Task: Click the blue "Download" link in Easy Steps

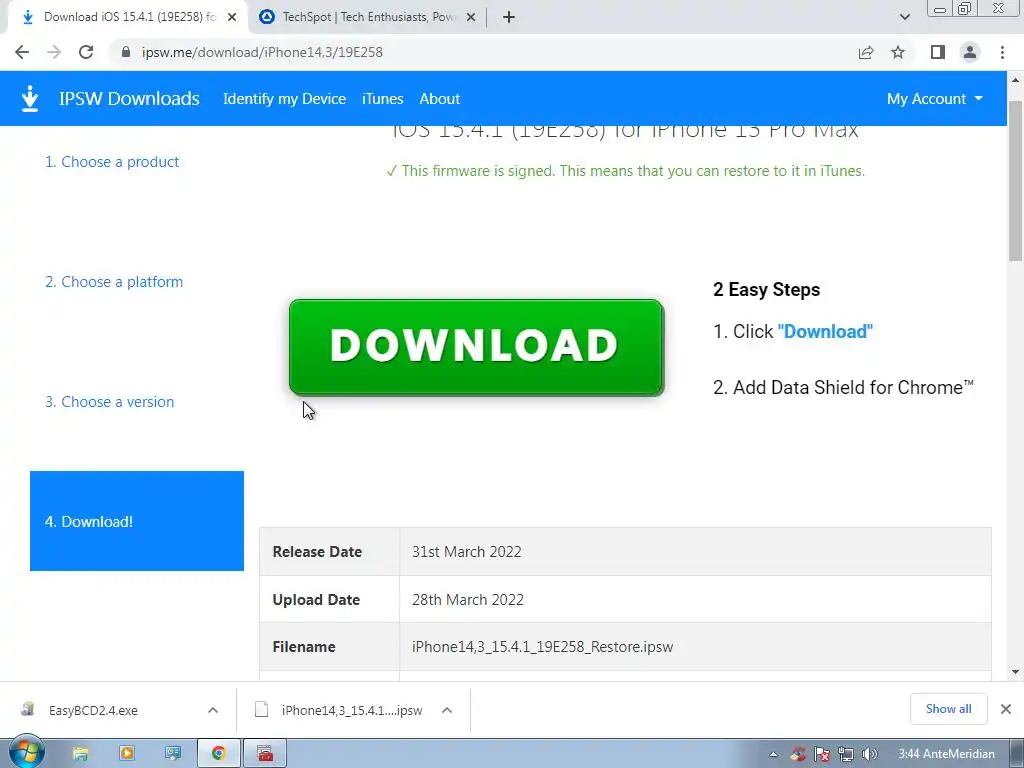Action: (x=825, y=332)
